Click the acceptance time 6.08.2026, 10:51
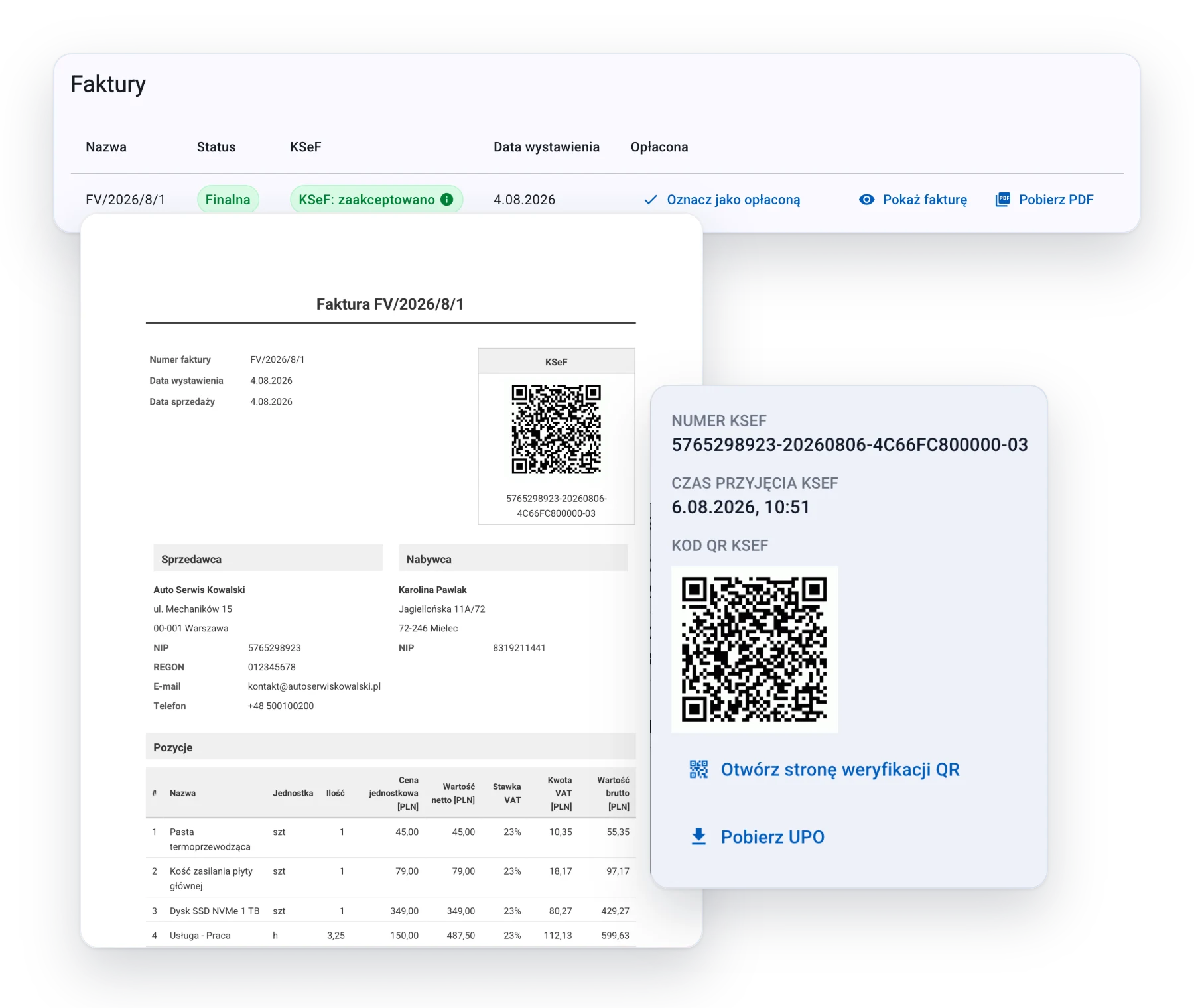1194x1008 pixels. 740,507
